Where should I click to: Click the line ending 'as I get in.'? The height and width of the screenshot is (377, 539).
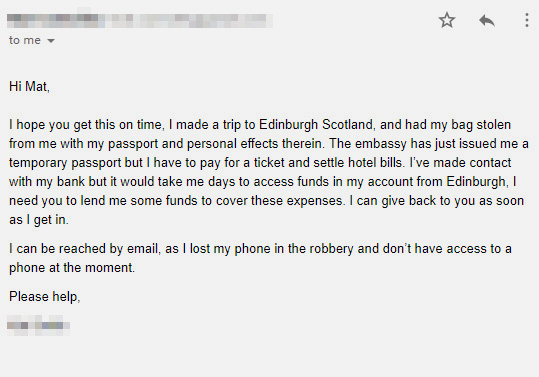click(x=39, y=220)
